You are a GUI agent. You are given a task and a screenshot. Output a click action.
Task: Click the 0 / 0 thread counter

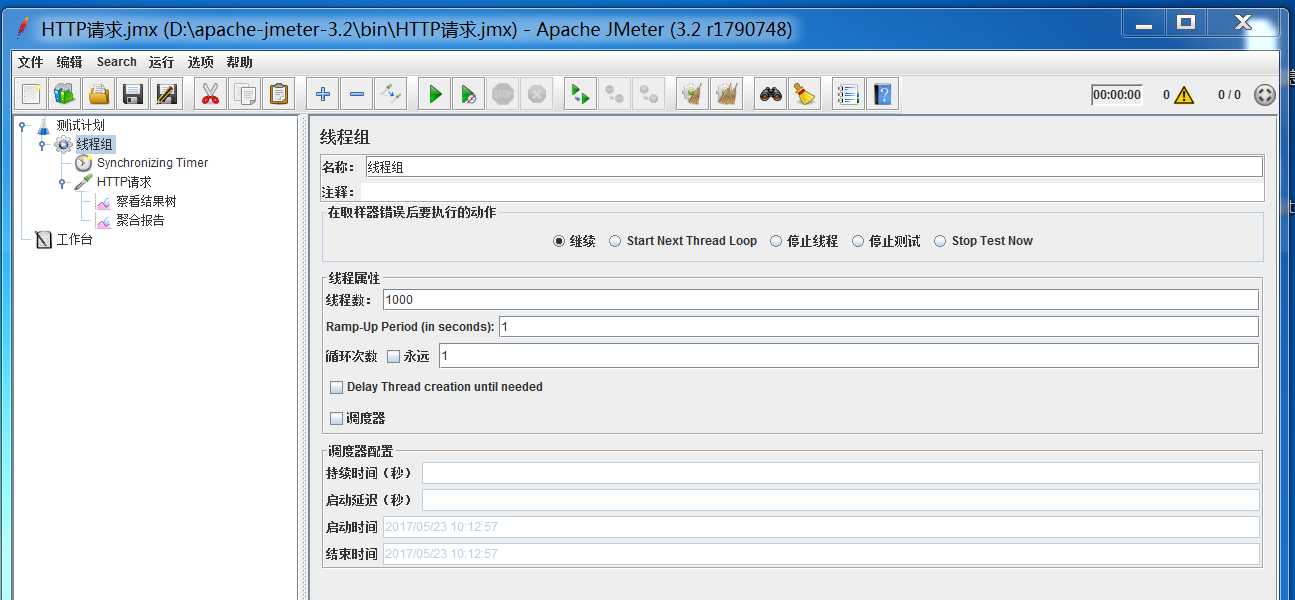click(x=1229, y=95)
